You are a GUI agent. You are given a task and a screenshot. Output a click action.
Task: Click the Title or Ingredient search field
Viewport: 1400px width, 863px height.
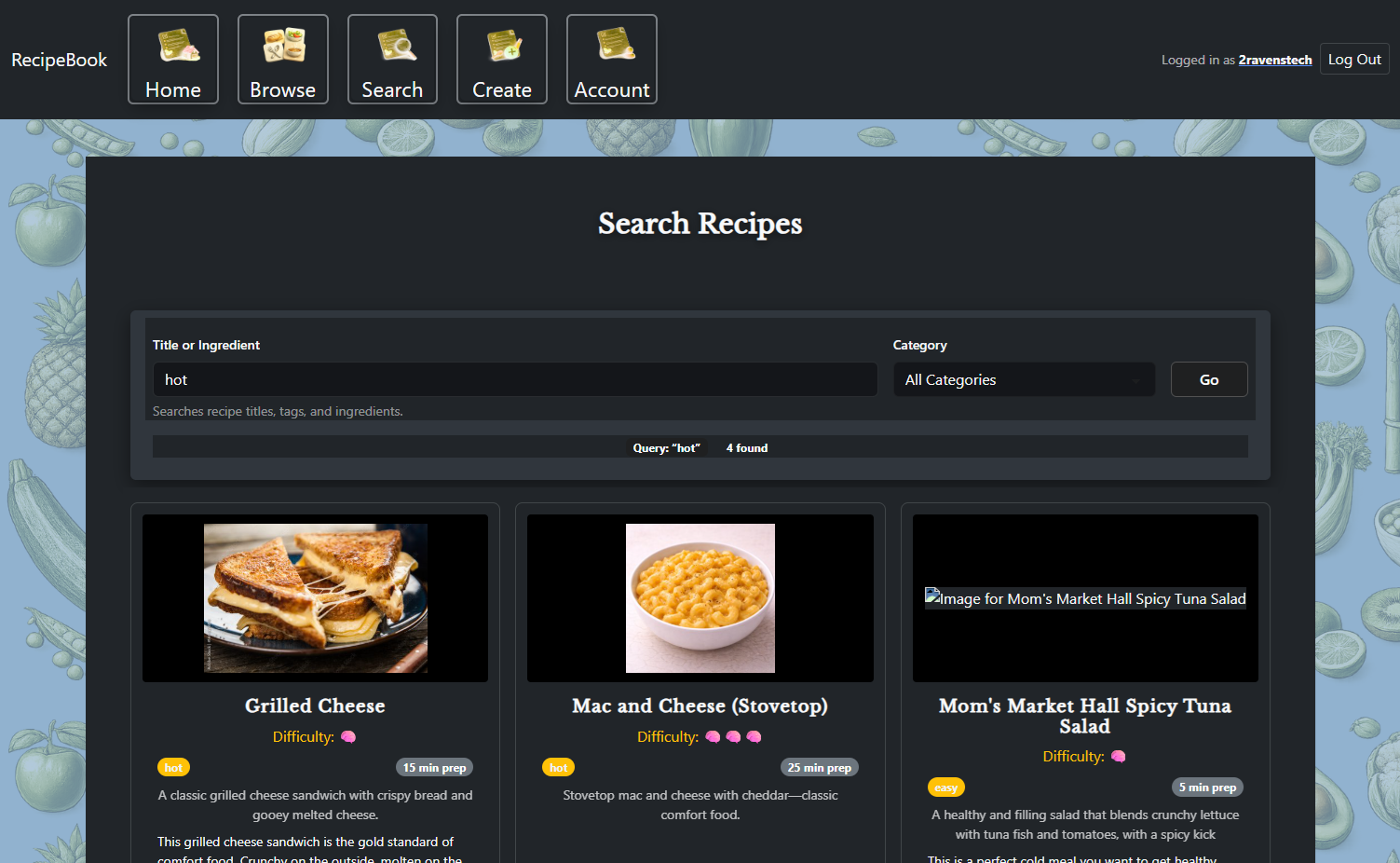point(515,379)
